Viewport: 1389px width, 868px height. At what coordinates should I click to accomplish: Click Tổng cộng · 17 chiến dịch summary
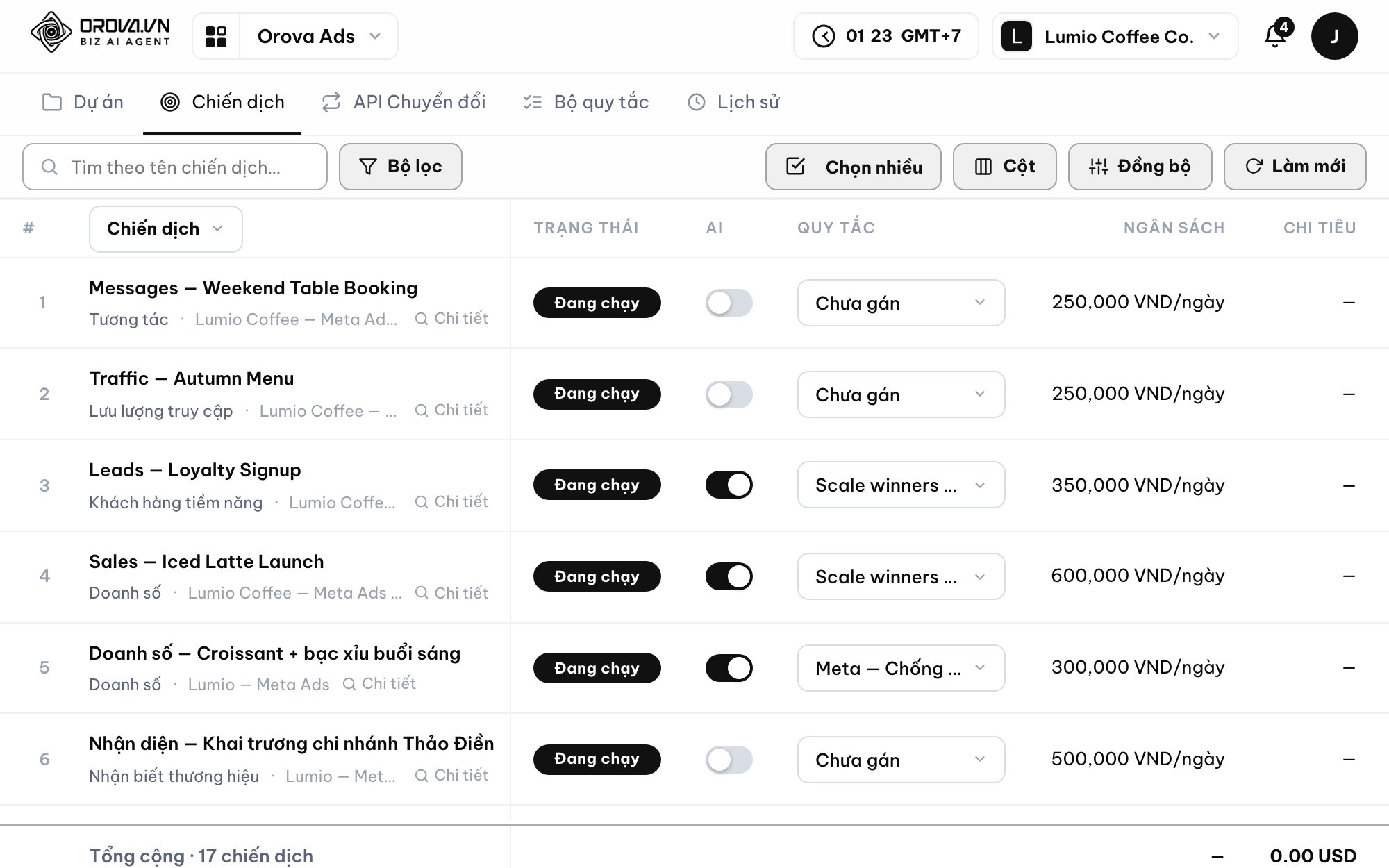(201, 856)
